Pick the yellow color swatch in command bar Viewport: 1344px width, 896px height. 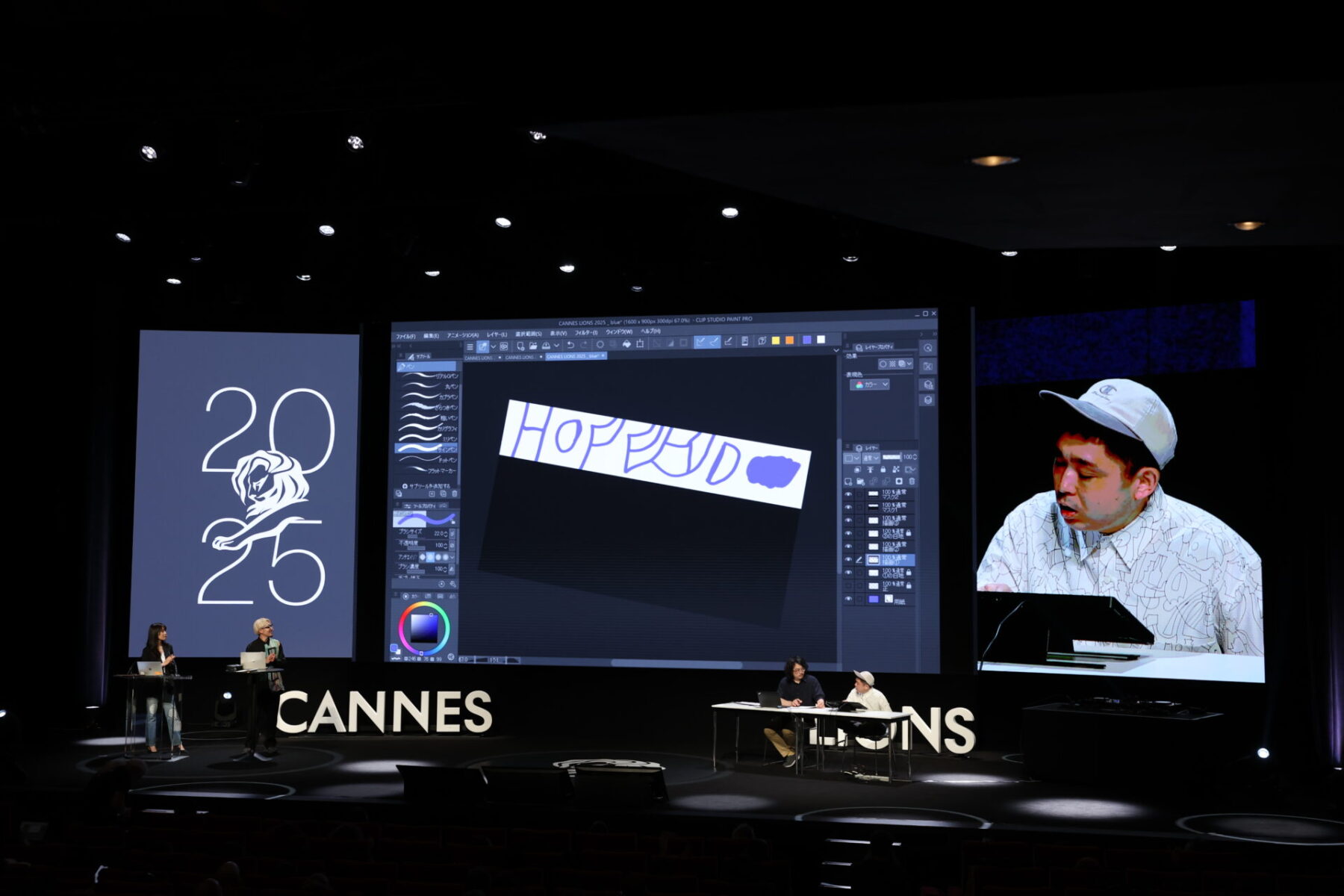776,340
